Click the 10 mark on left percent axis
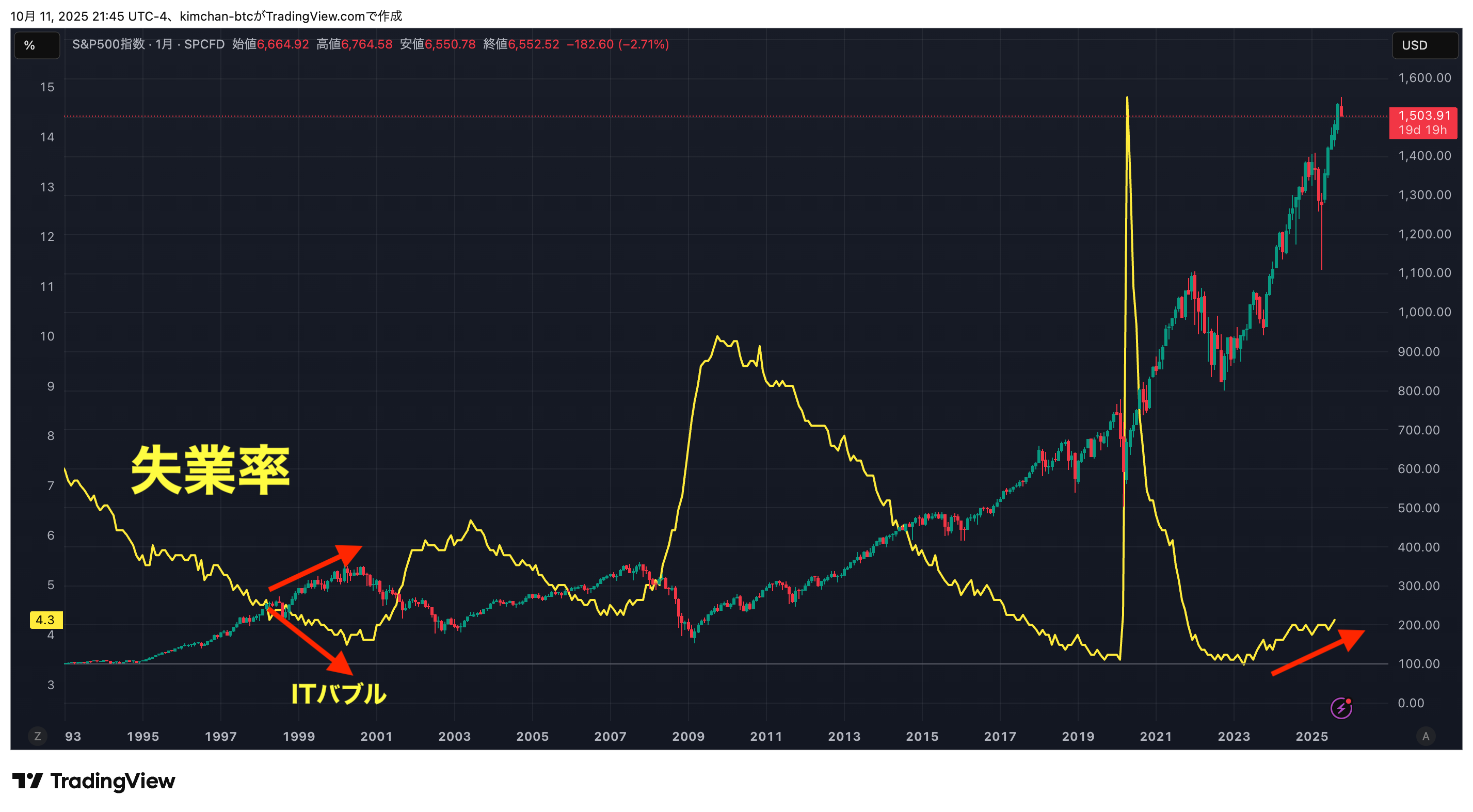 pyautogui.click(x=47, y=336)
